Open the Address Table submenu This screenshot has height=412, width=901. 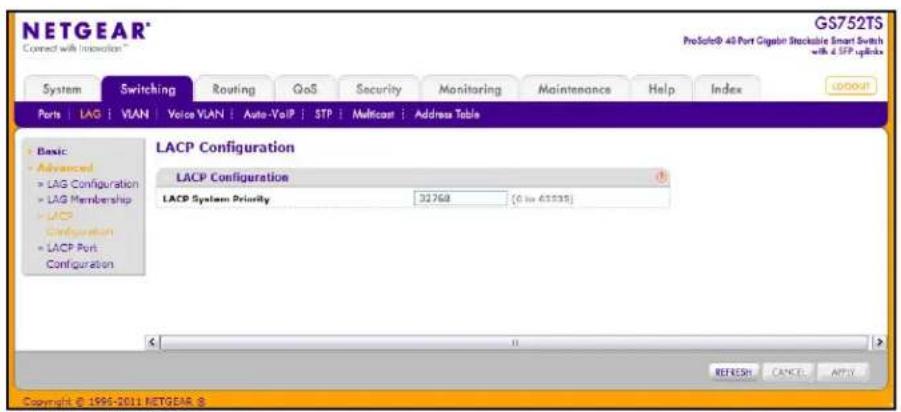click(447, 114)
